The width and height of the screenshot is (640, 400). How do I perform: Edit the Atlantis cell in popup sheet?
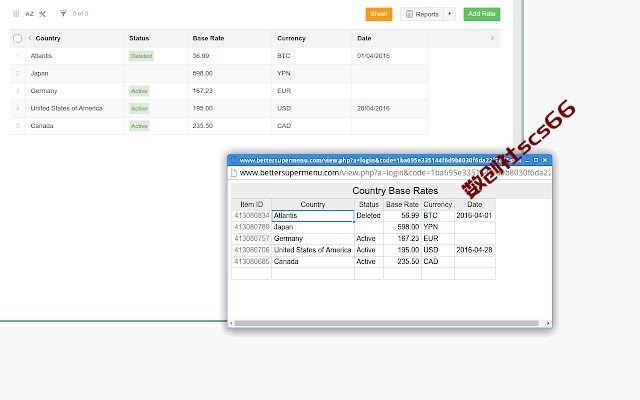313,216
